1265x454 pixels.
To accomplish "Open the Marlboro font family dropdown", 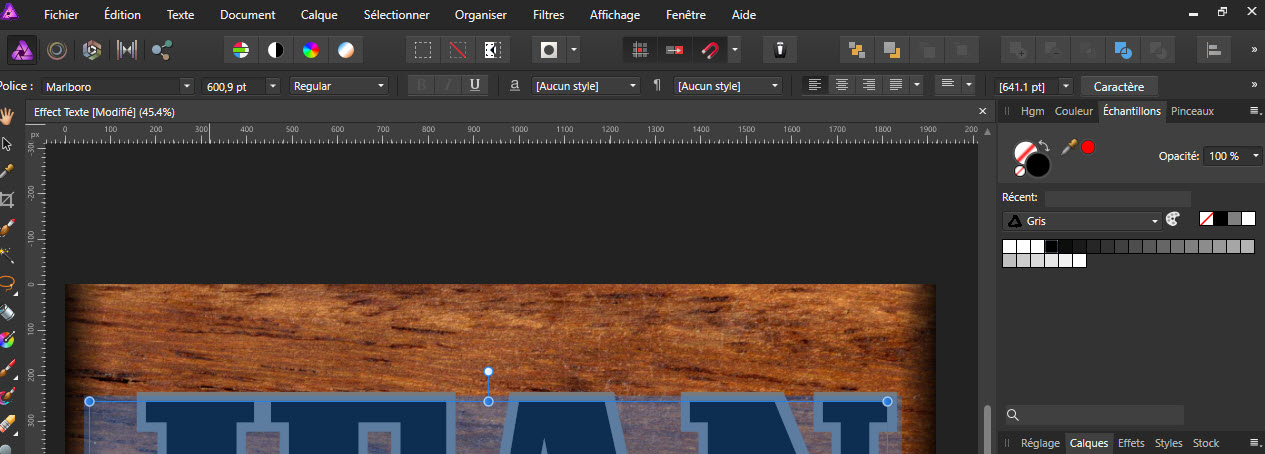I will [186, 86].
